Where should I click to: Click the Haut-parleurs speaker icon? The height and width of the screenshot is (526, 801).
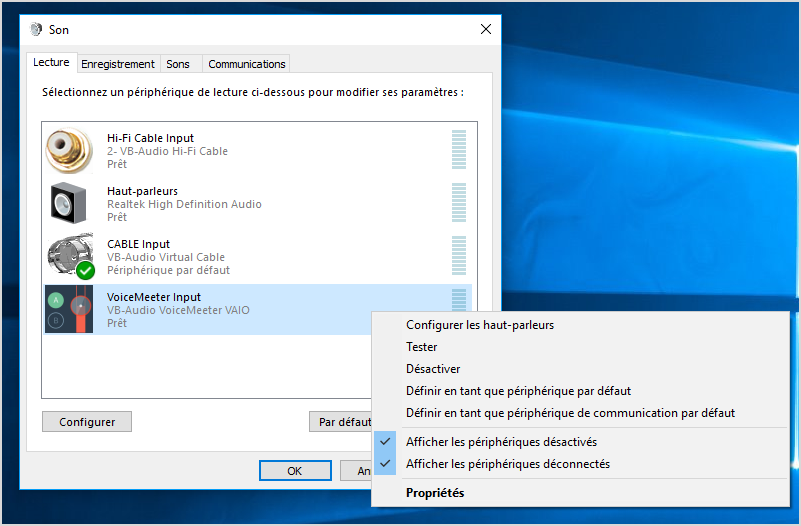point(69,203)
